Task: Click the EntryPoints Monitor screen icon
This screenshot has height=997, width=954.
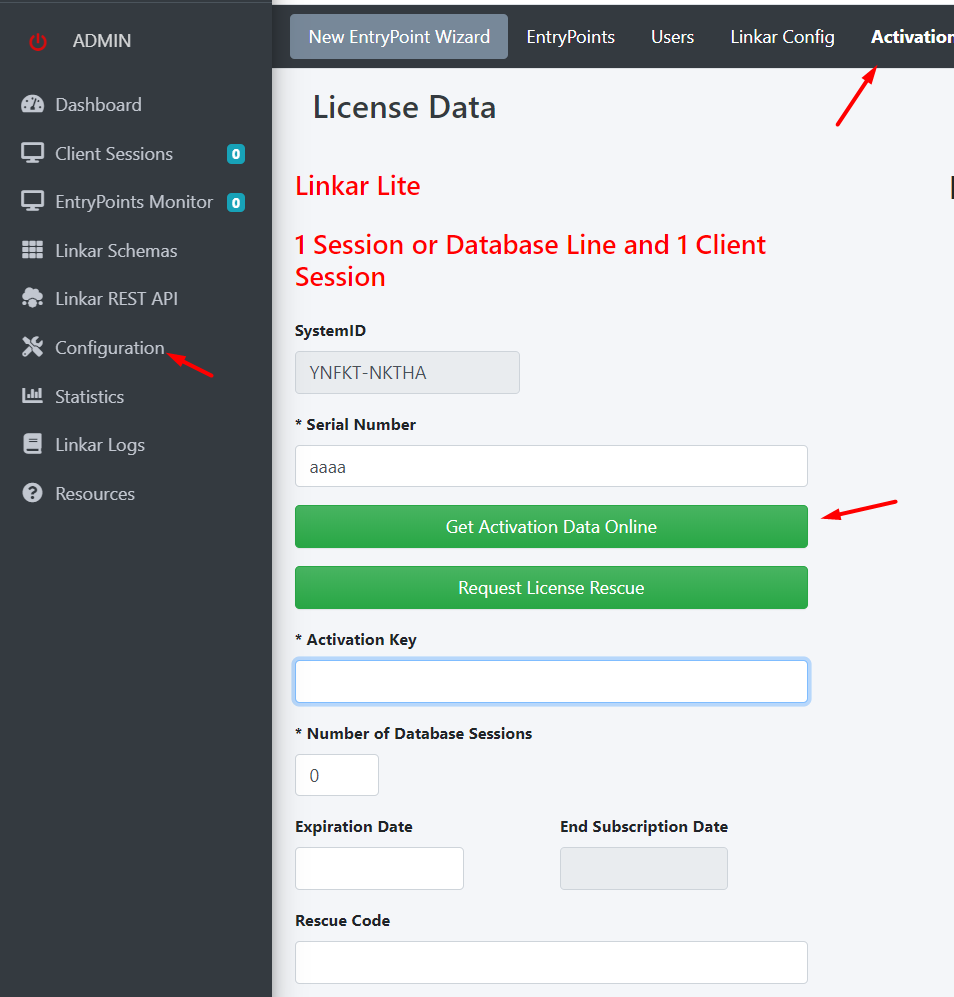Action: [x=32, y=202]
